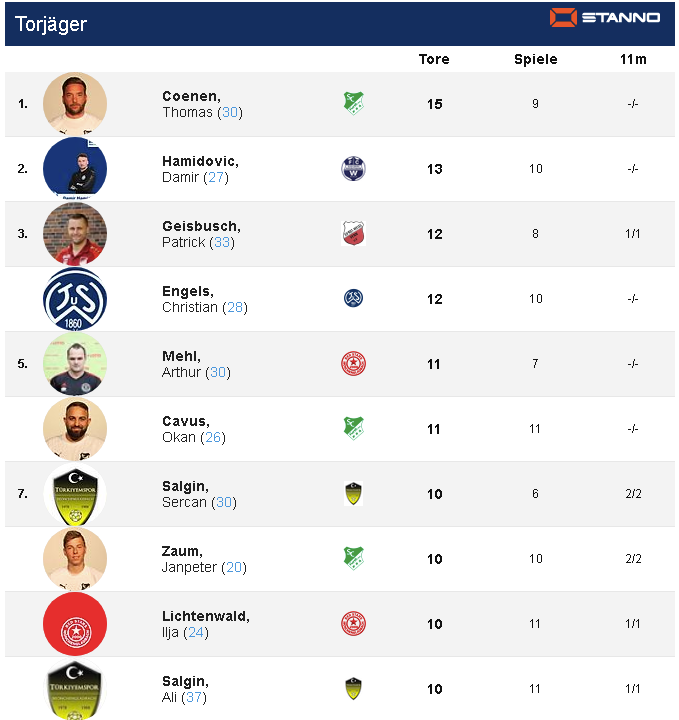This screenshot has width=679, height=720.
Task: Click the green club crest beside Cavus
Action: coord(354,428)
